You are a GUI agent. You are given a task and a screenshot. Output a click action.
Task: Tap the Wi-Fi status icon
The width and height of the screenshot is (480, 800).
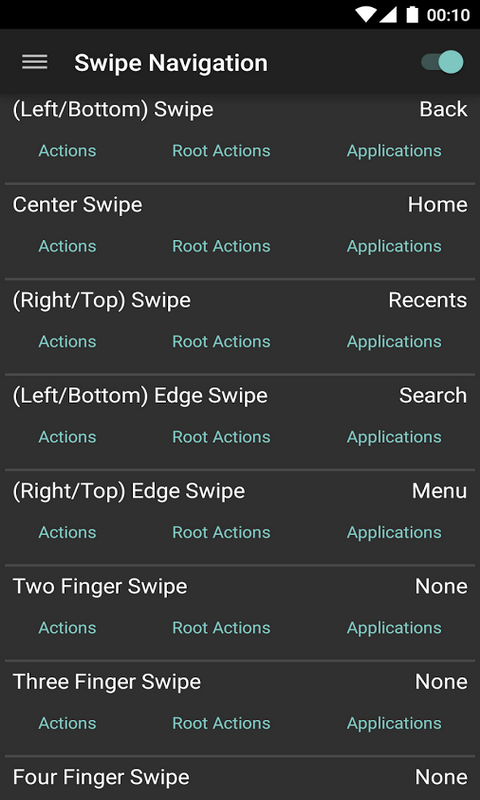coord(365,14)
